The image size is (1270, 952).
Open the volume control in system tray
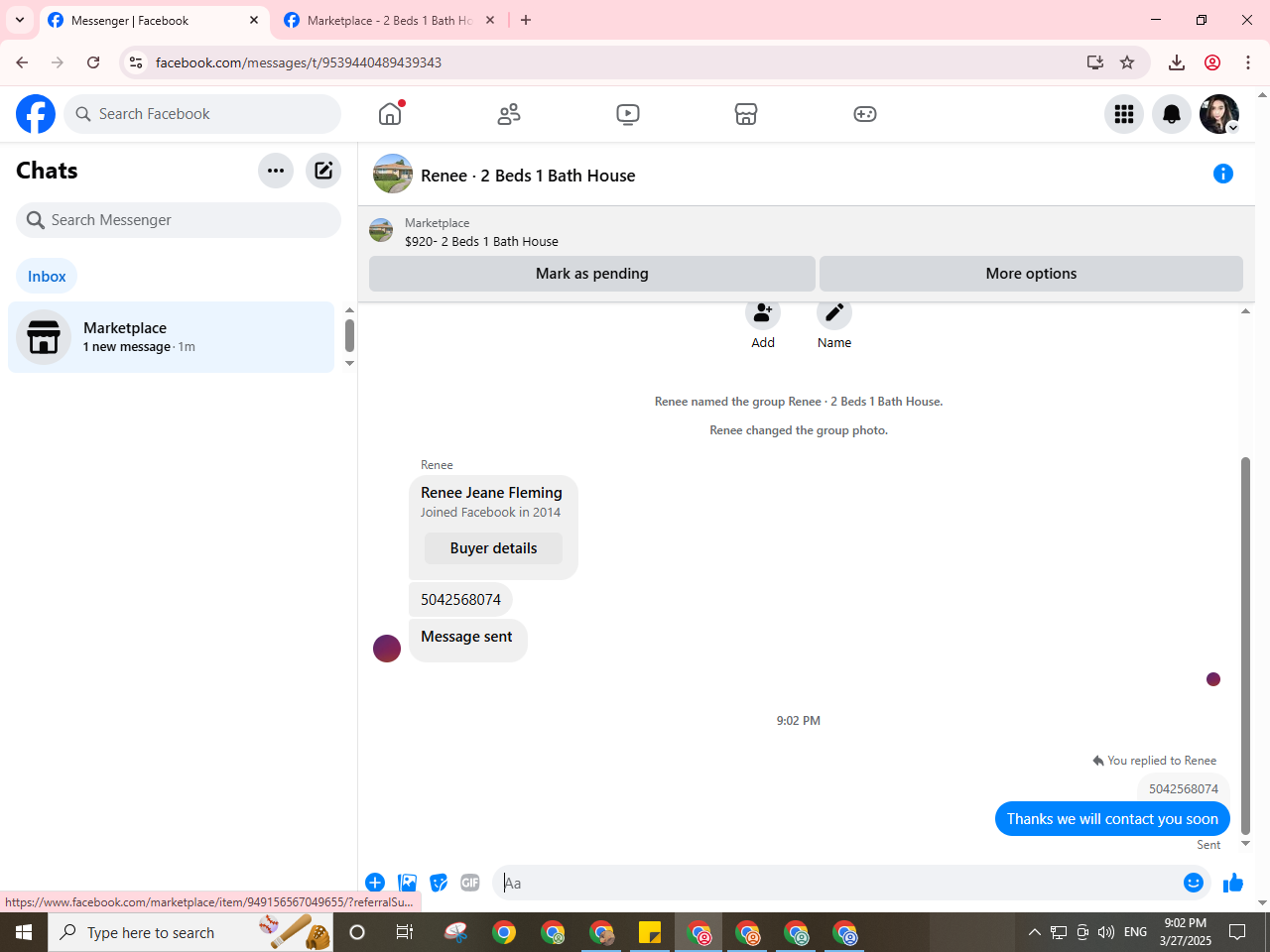tap(1106, 932)
